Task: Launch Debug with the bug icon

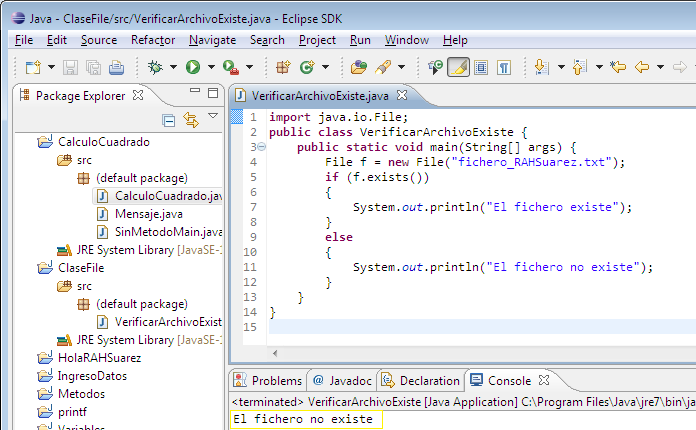Action: tap(155, 67)
